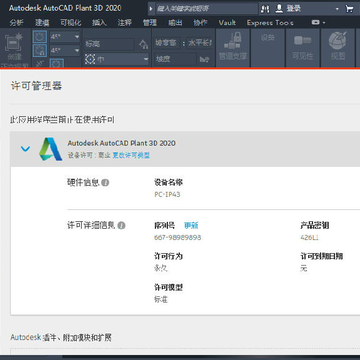The height and width of the screenshot is (360, 360).
Task: Click the 许可管理器 dialog title
Action: pos(36,86)
